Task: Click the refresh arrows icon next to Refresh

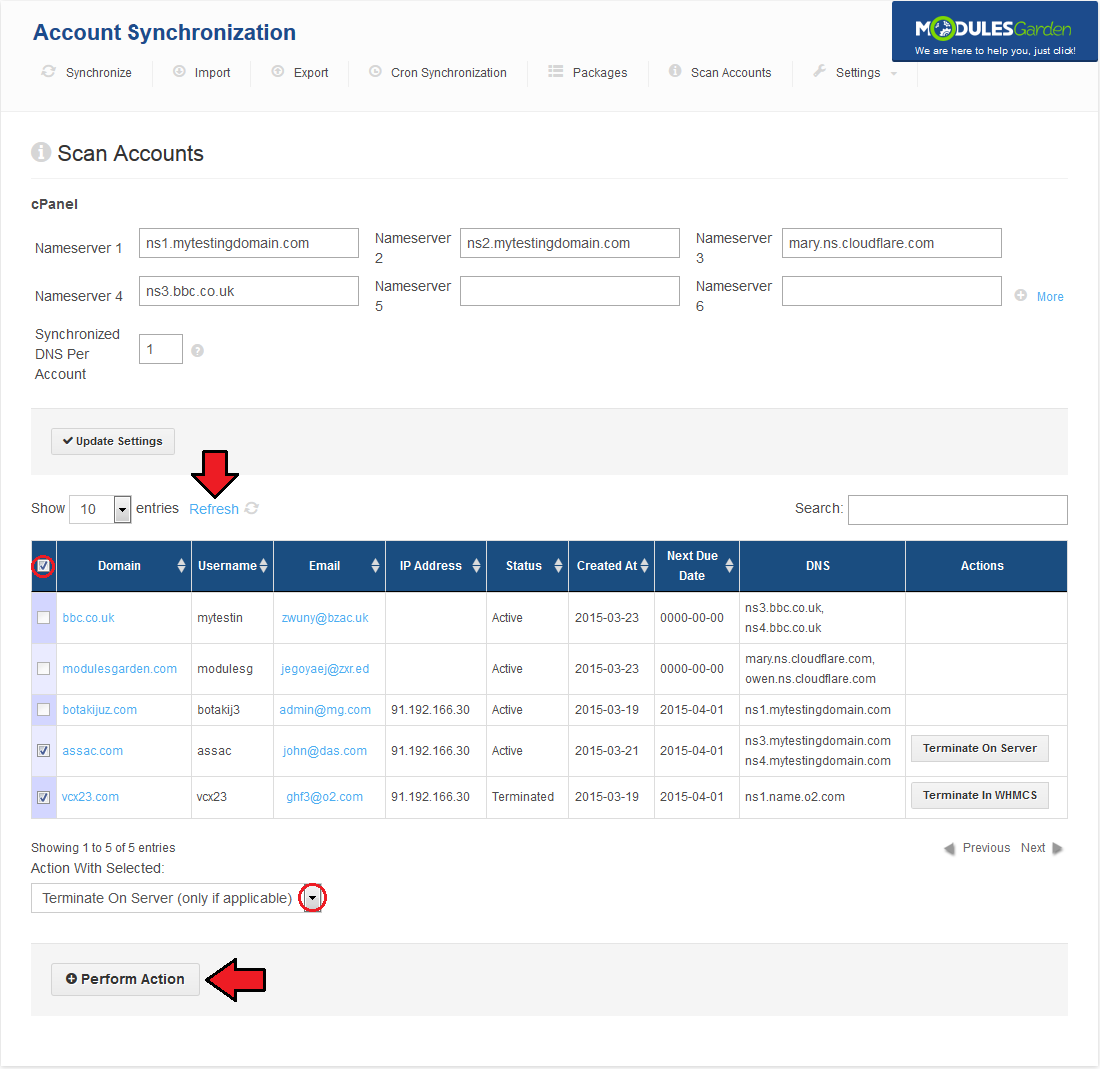Action: [252, 509]
